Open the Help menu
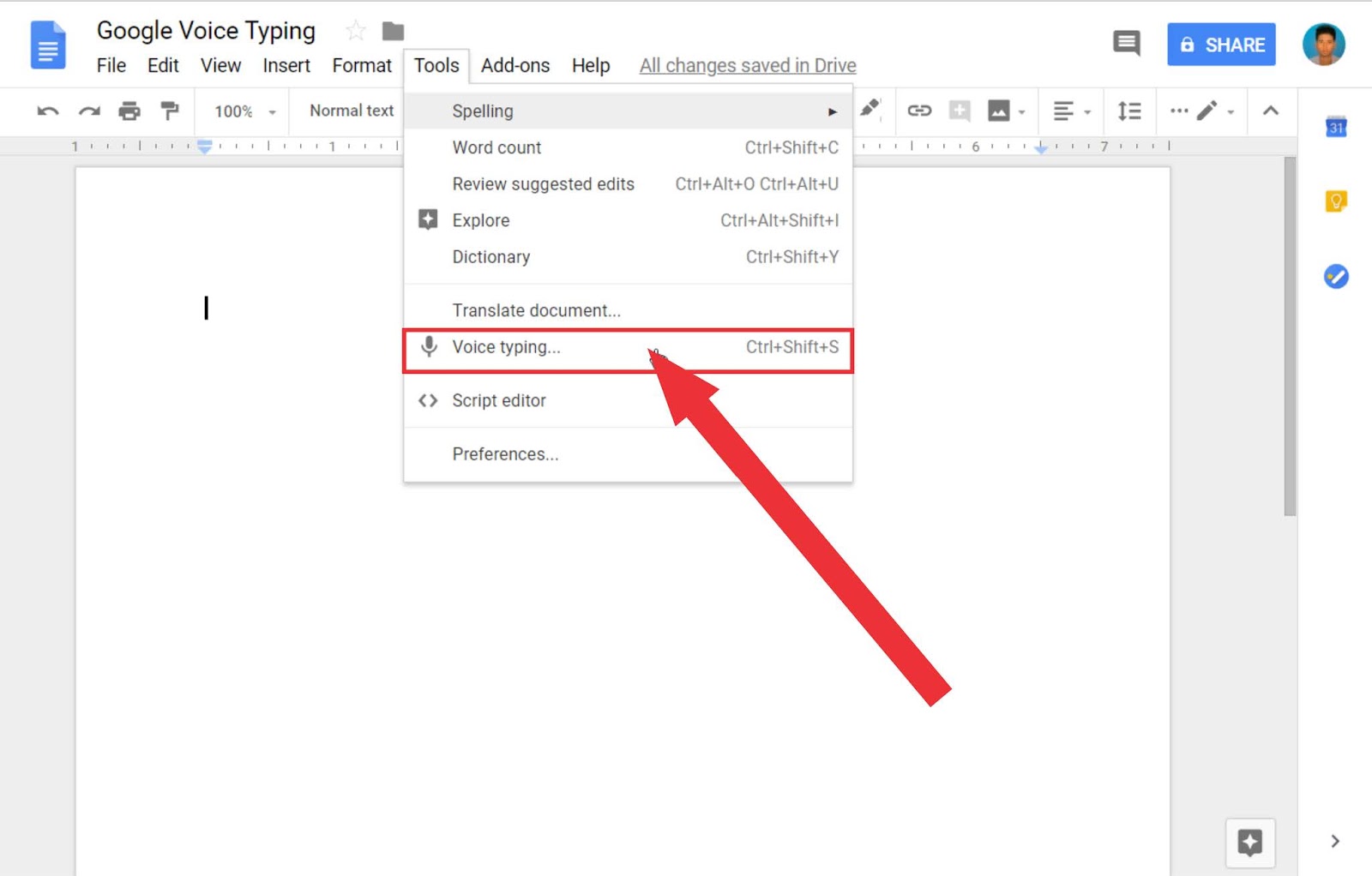The width and height of the screenshot is (1372, 876). [x=591, y=65]
